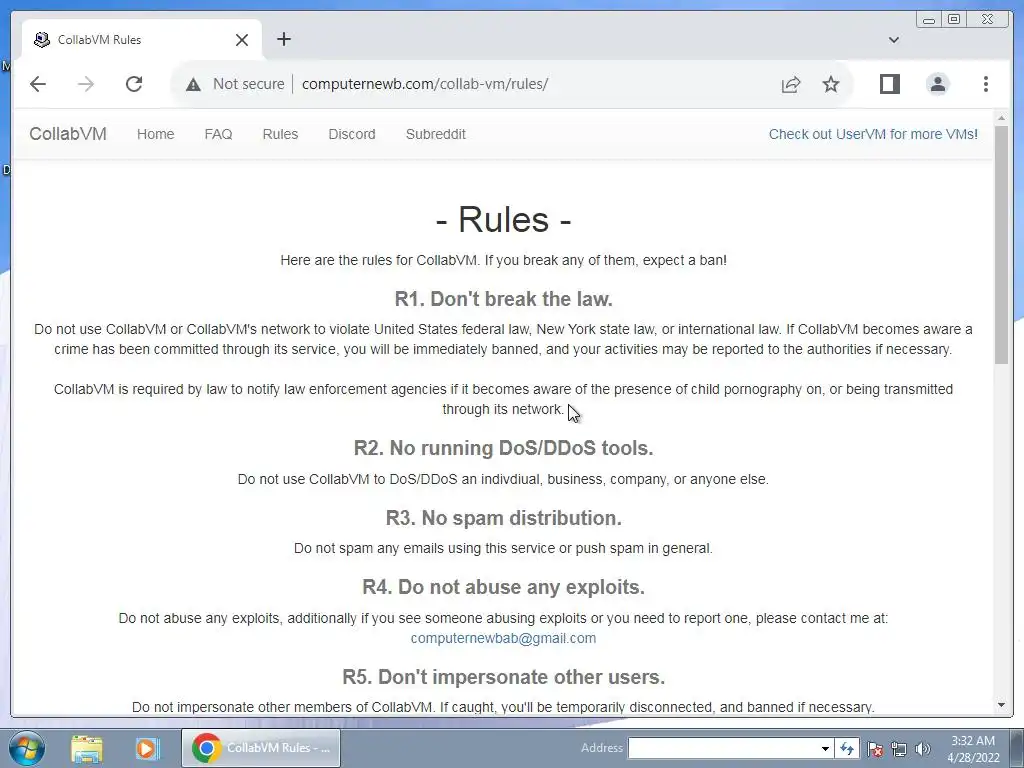Bookmark this page with the star
The width and height of the screenshot is (1024, 768).
point(831,84)
